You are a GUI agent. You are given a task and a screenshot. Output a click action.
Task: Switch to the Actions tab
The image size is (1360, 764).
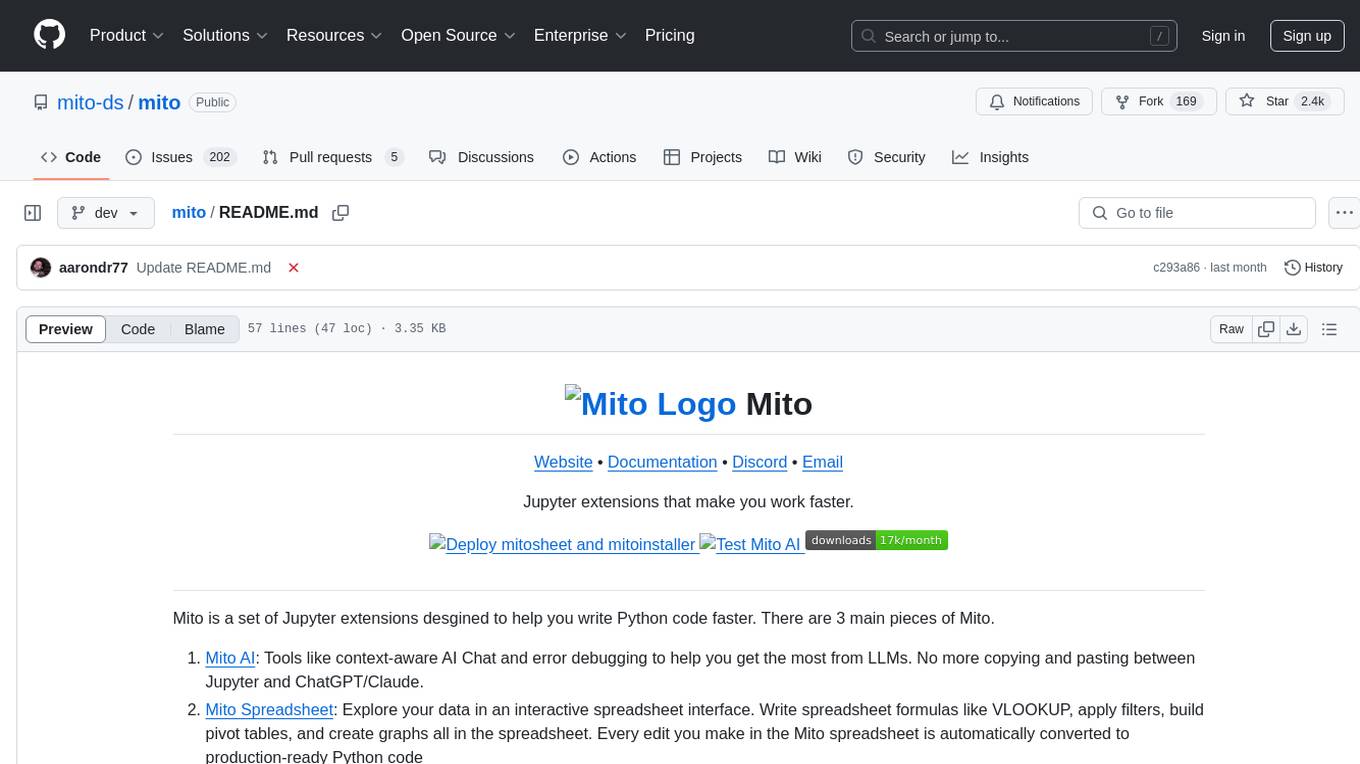pos(600,157)
